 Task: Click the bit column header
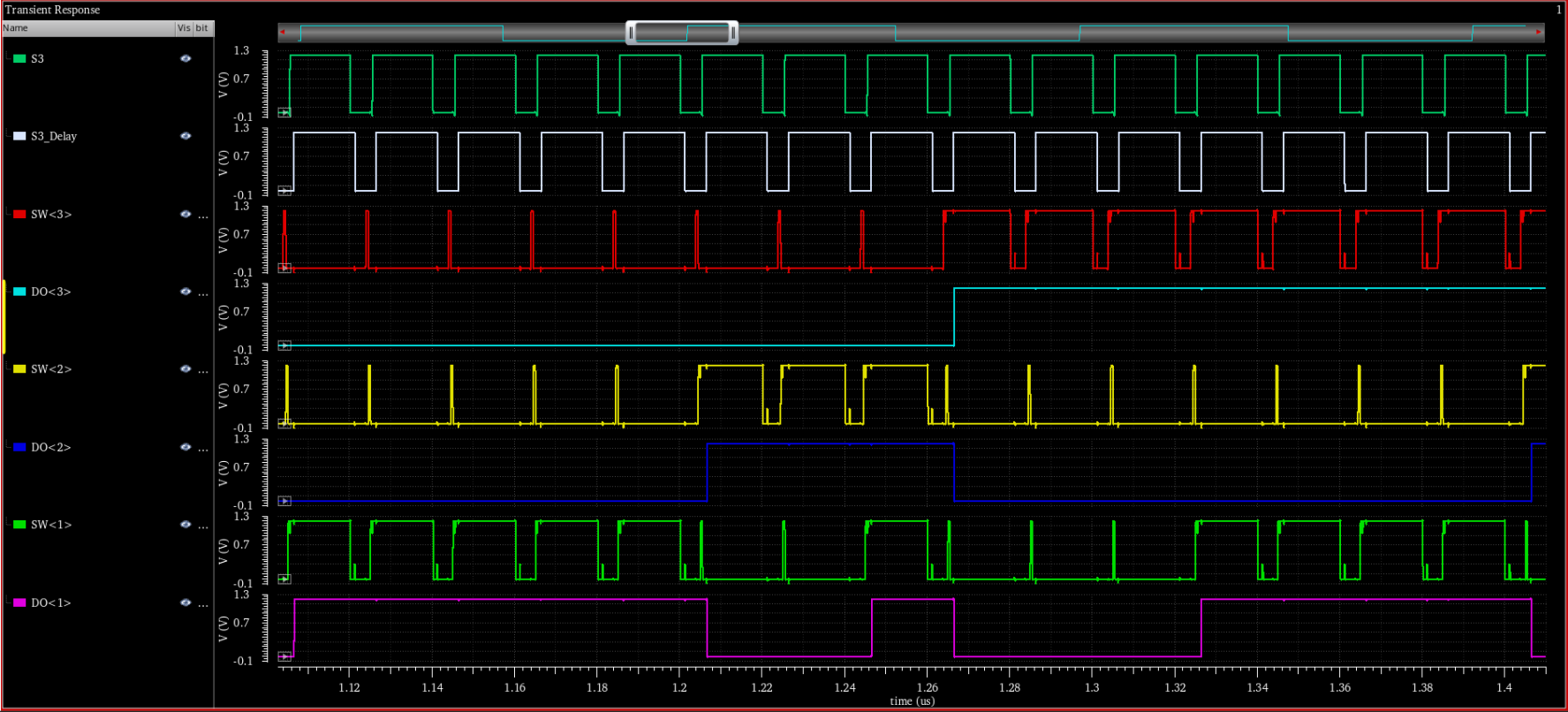coord(202,28)
